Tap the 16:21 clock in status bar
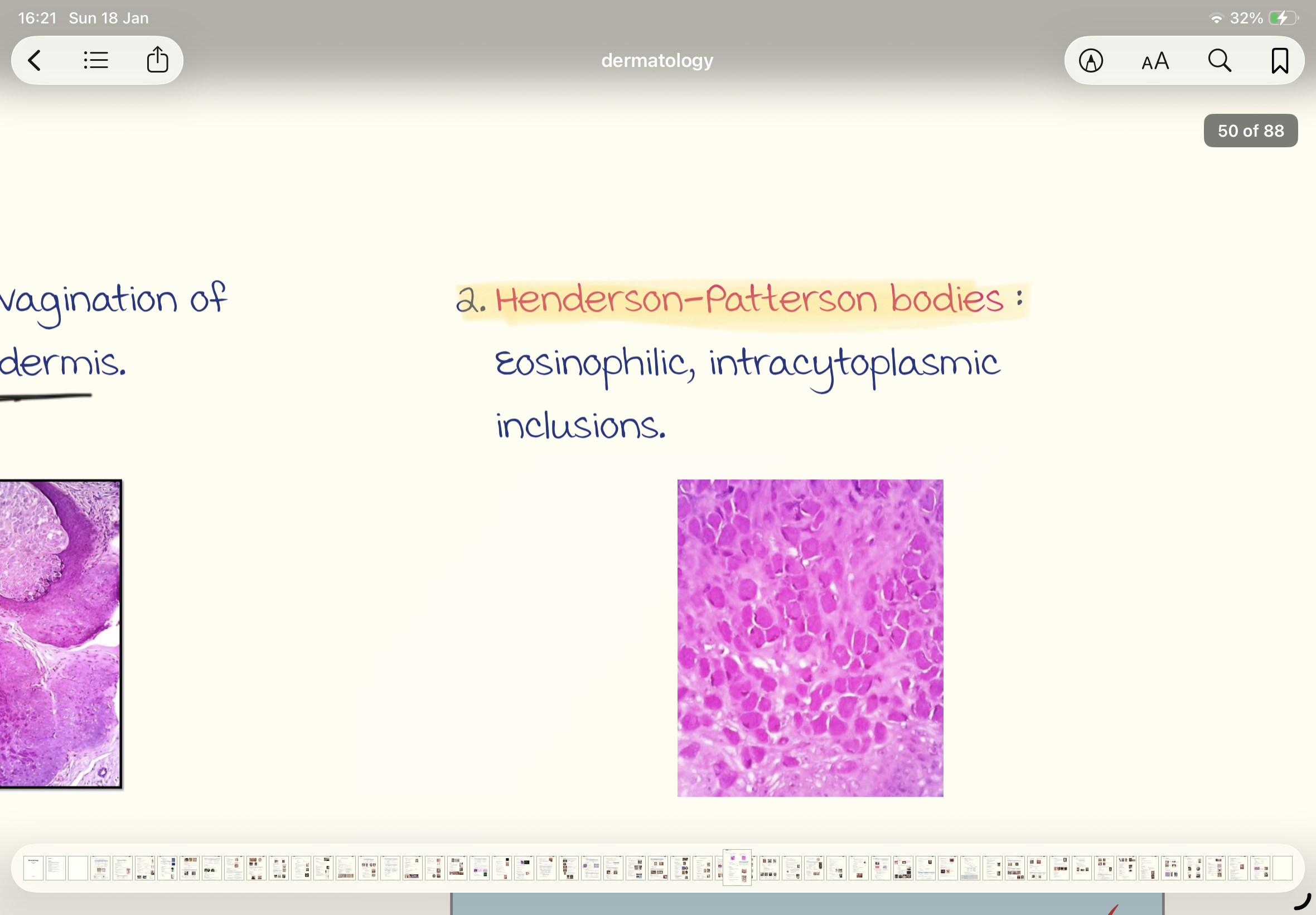The image size is (1316, 915). coord(37,18)
